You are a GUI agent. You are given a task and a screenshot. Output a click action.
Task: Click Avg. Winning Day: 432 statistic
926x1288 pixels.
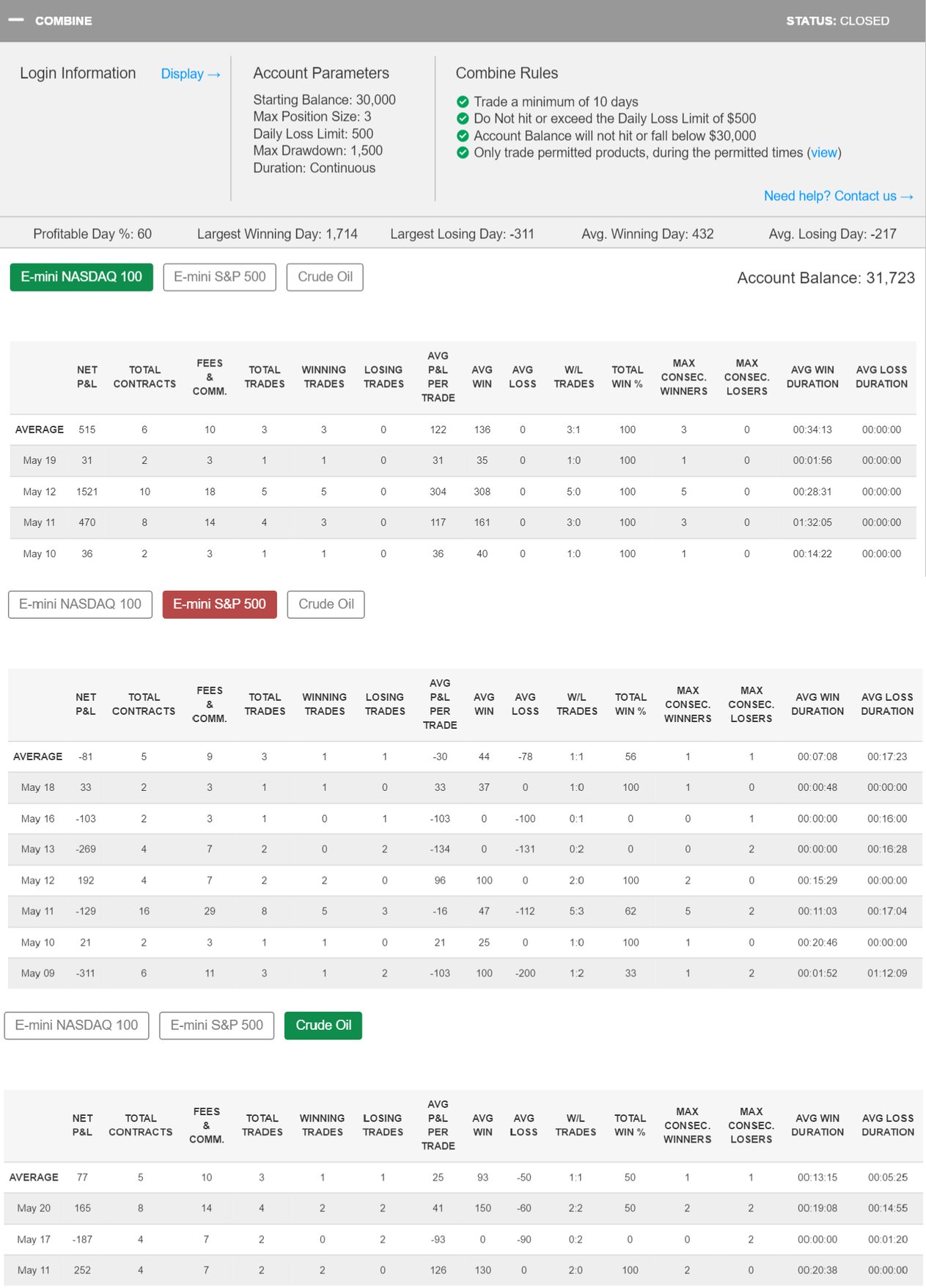coord(647,234)
